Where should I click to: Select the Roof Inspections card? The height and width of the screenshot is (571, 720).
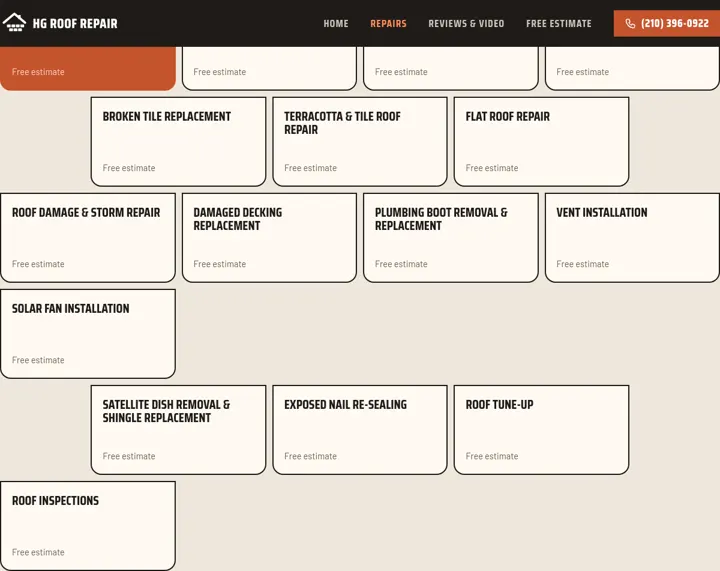[x=88, y=526]
